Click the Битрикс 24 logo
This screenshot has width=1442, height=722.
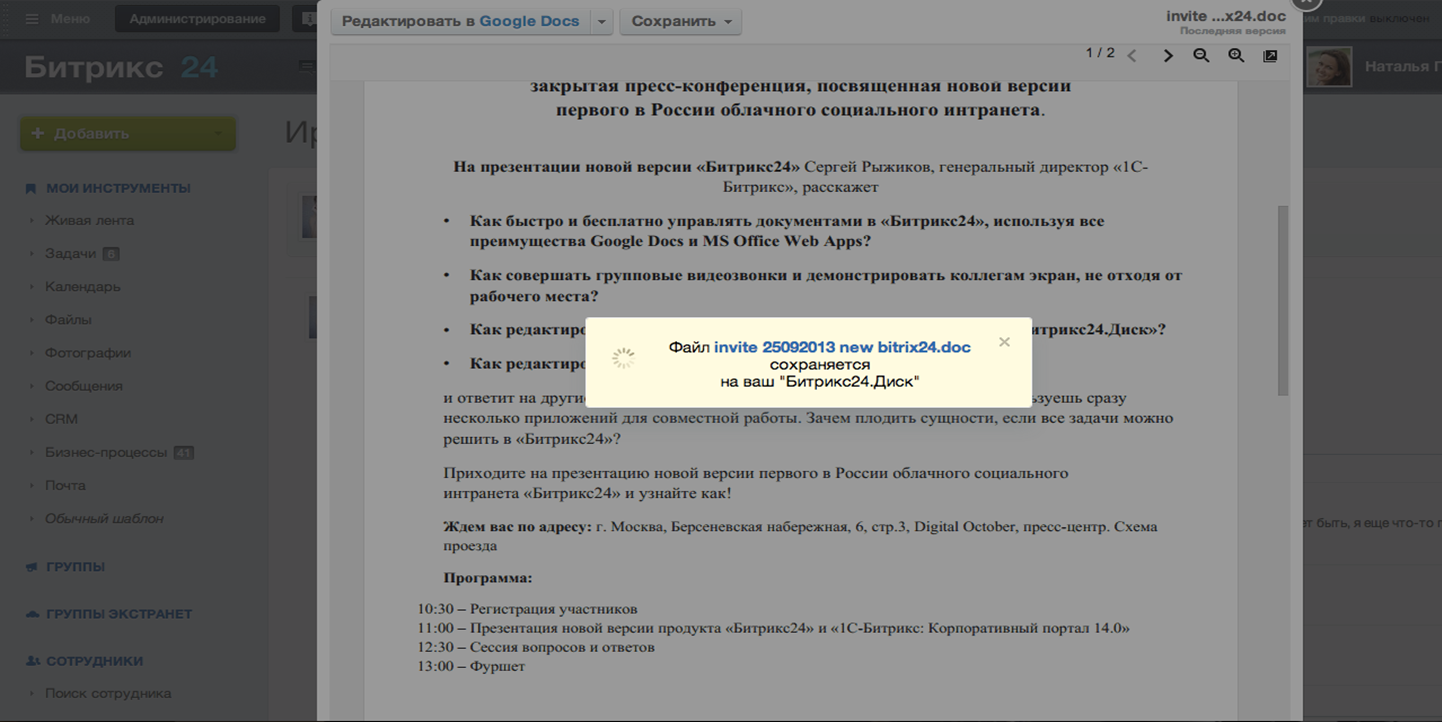pyautogui.click(x=121, y=67)
